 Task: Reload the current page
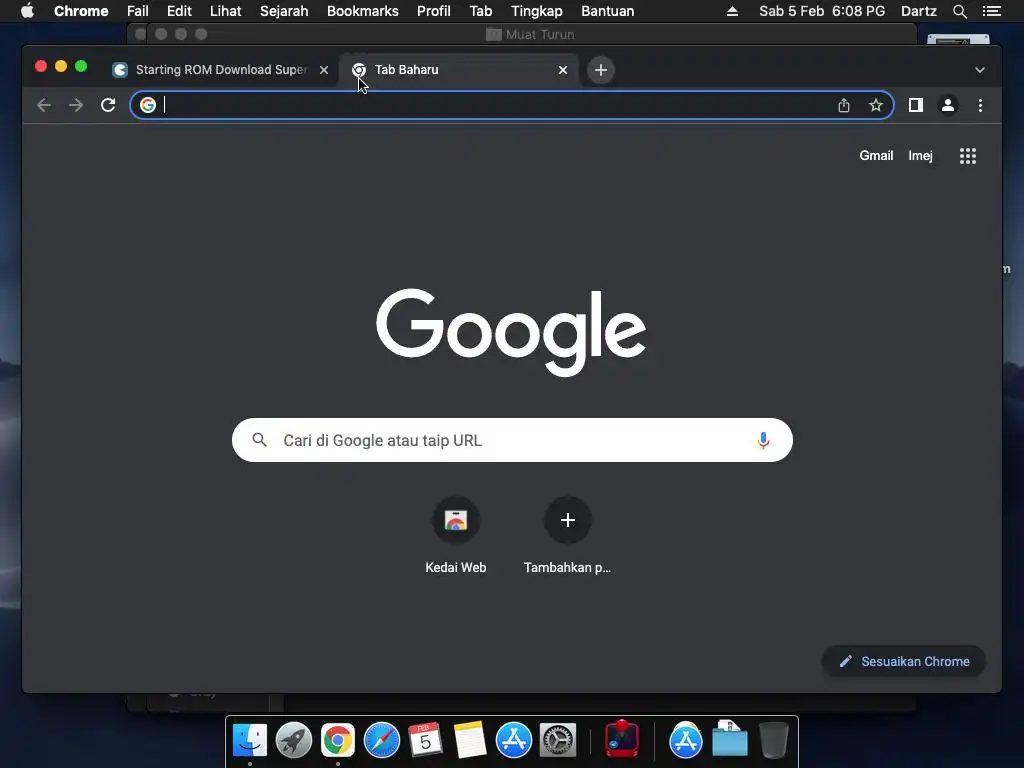[108, 105]
